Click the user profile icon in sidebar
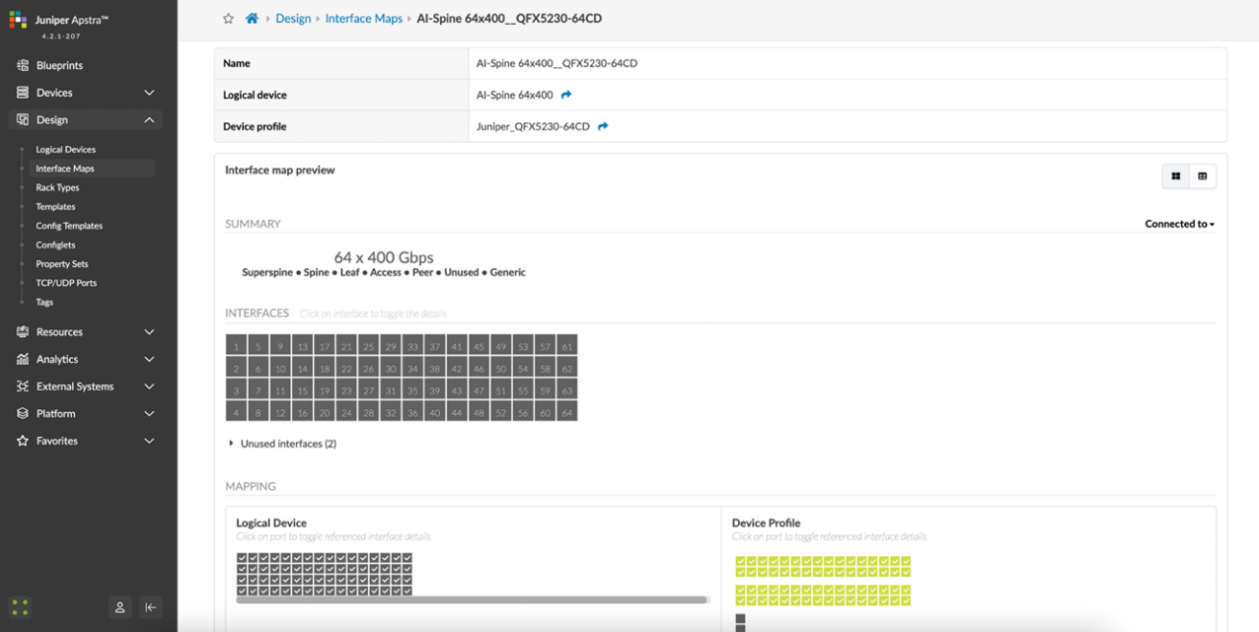 point(120,607)
